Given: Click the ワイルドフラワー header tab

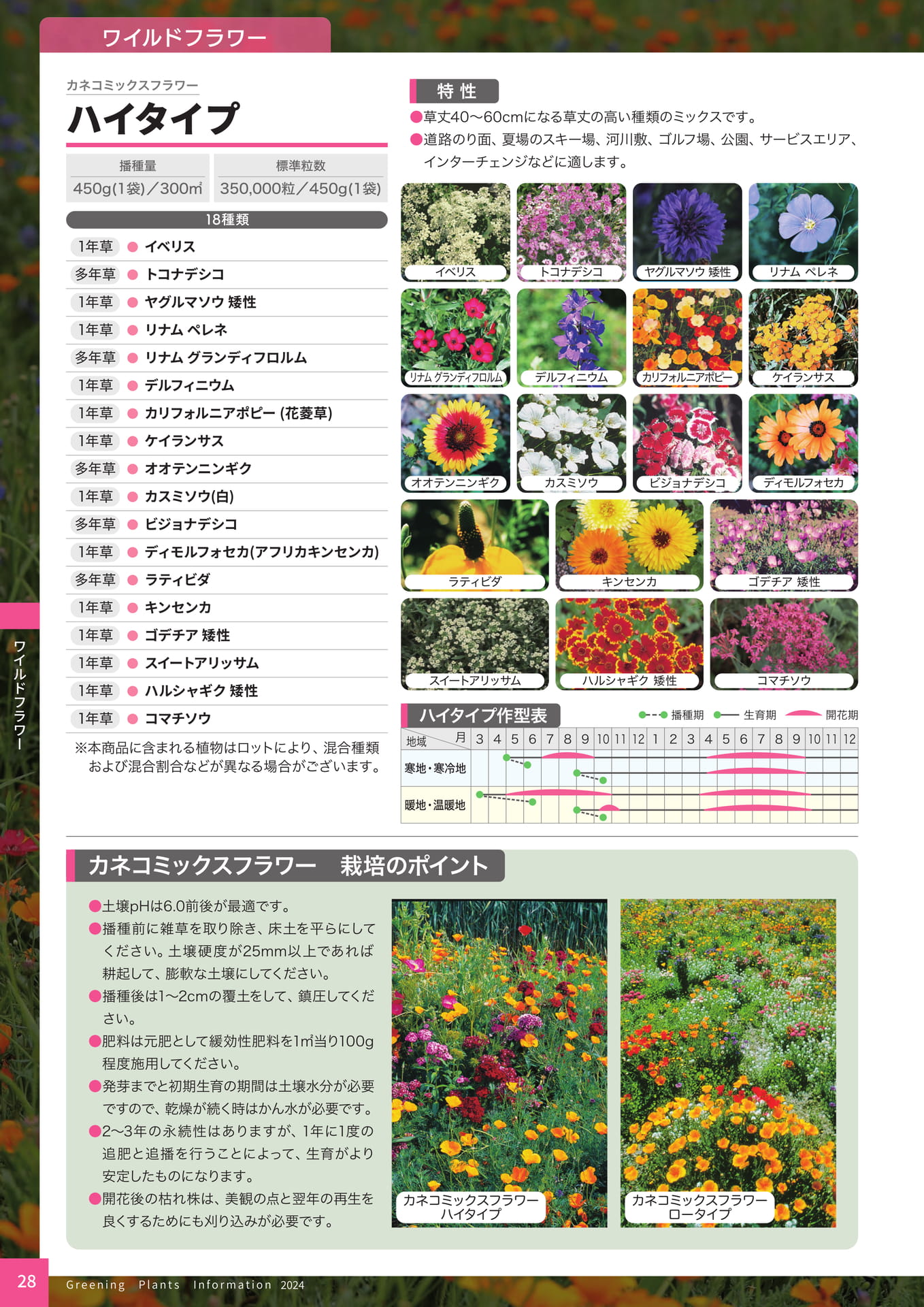Looking at the screenshot, I should tap(185, 35).
